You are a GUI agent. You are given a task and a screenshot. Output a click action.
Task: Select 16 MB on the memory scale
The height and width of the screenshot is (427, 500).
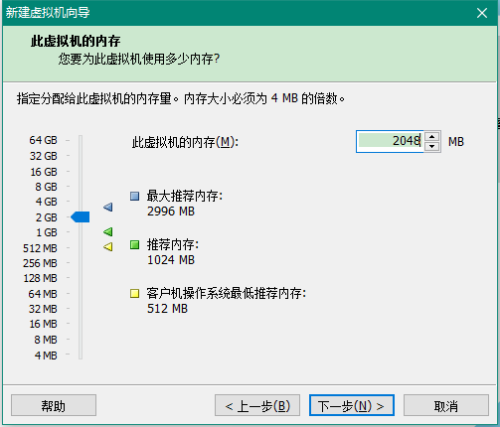(x=43, y=324)
